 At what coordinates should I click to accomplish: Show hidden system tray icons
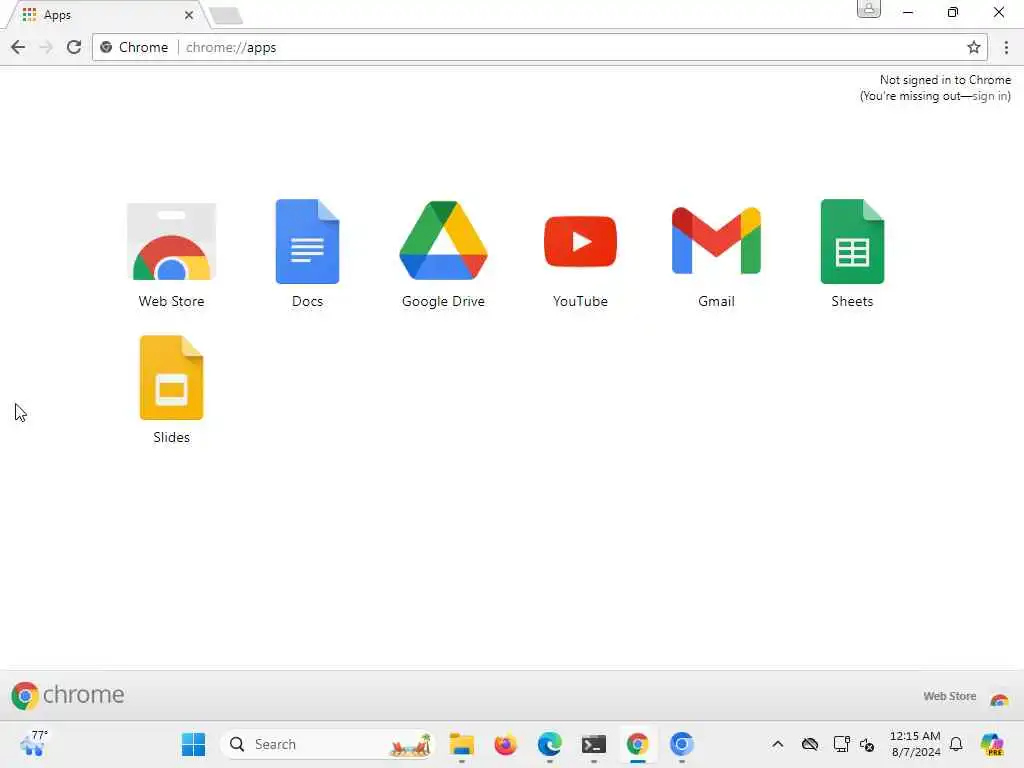pos(777,744)
